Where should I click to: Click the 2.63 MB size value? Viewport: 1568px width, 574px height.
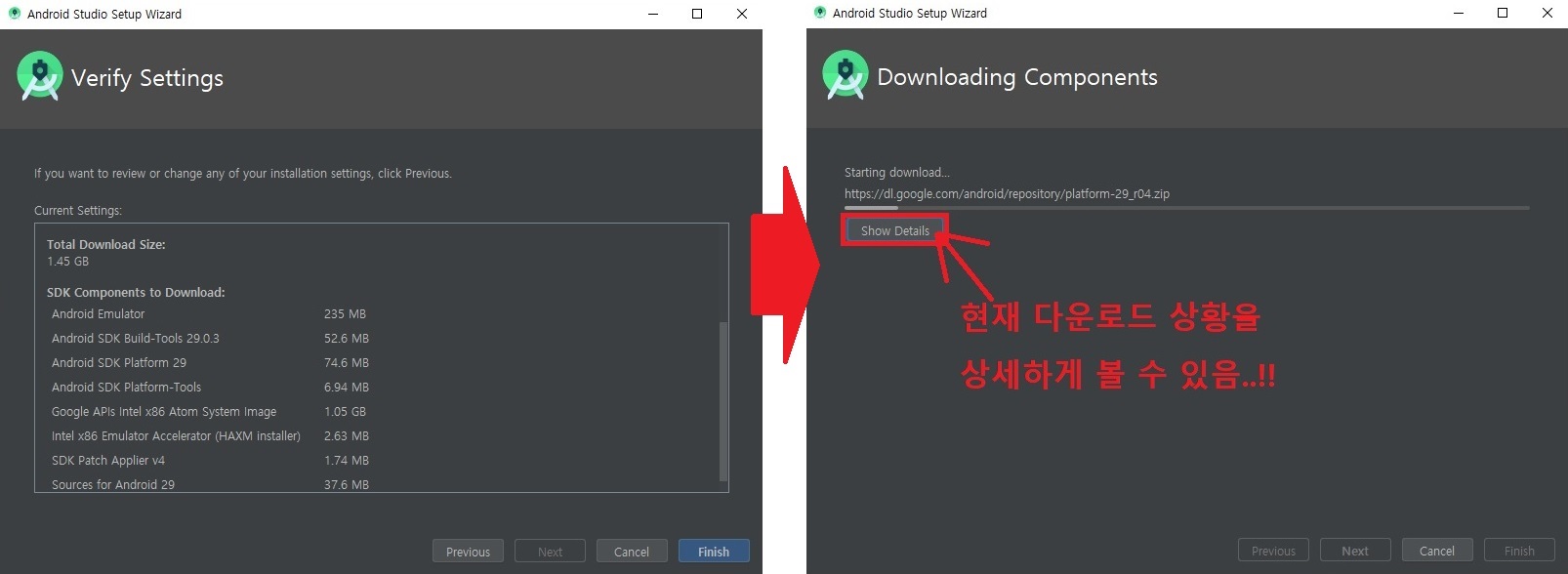click(347, 436)
